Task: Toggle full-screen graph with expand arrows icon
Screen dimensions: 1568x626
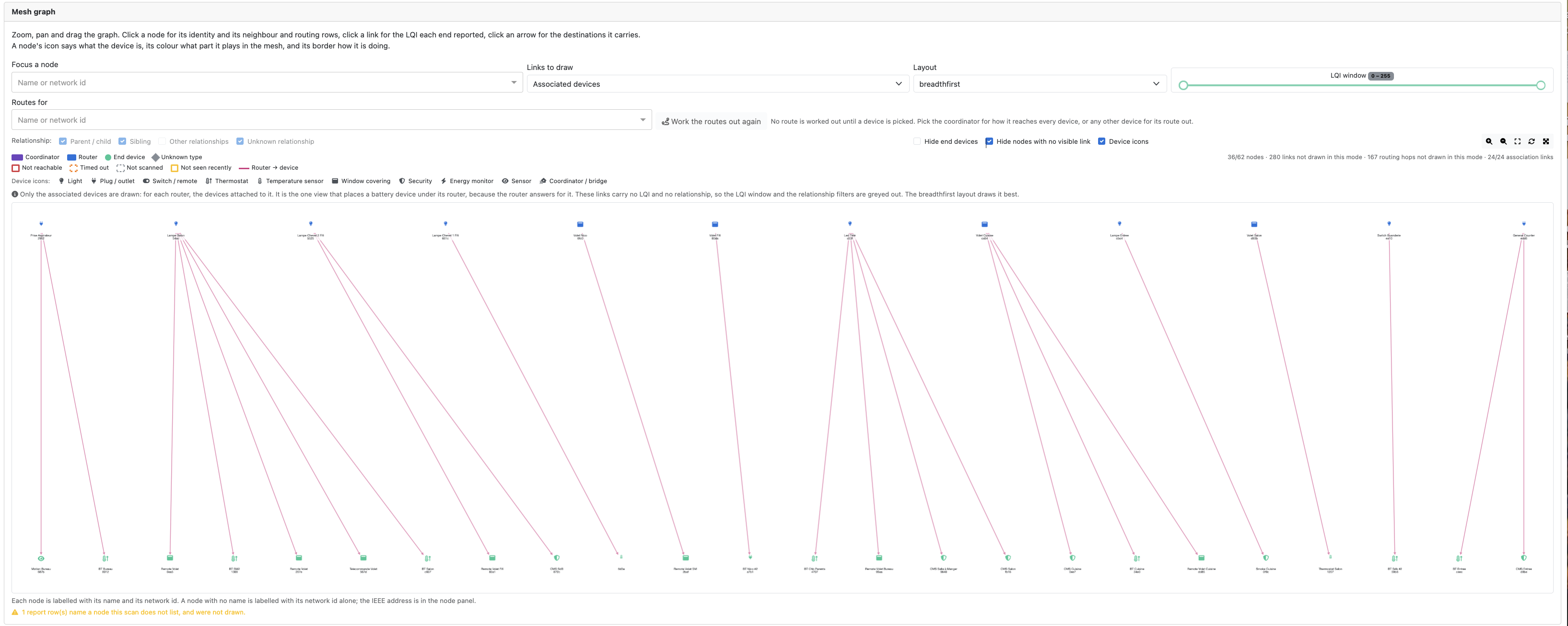Action: (1545, 141)
